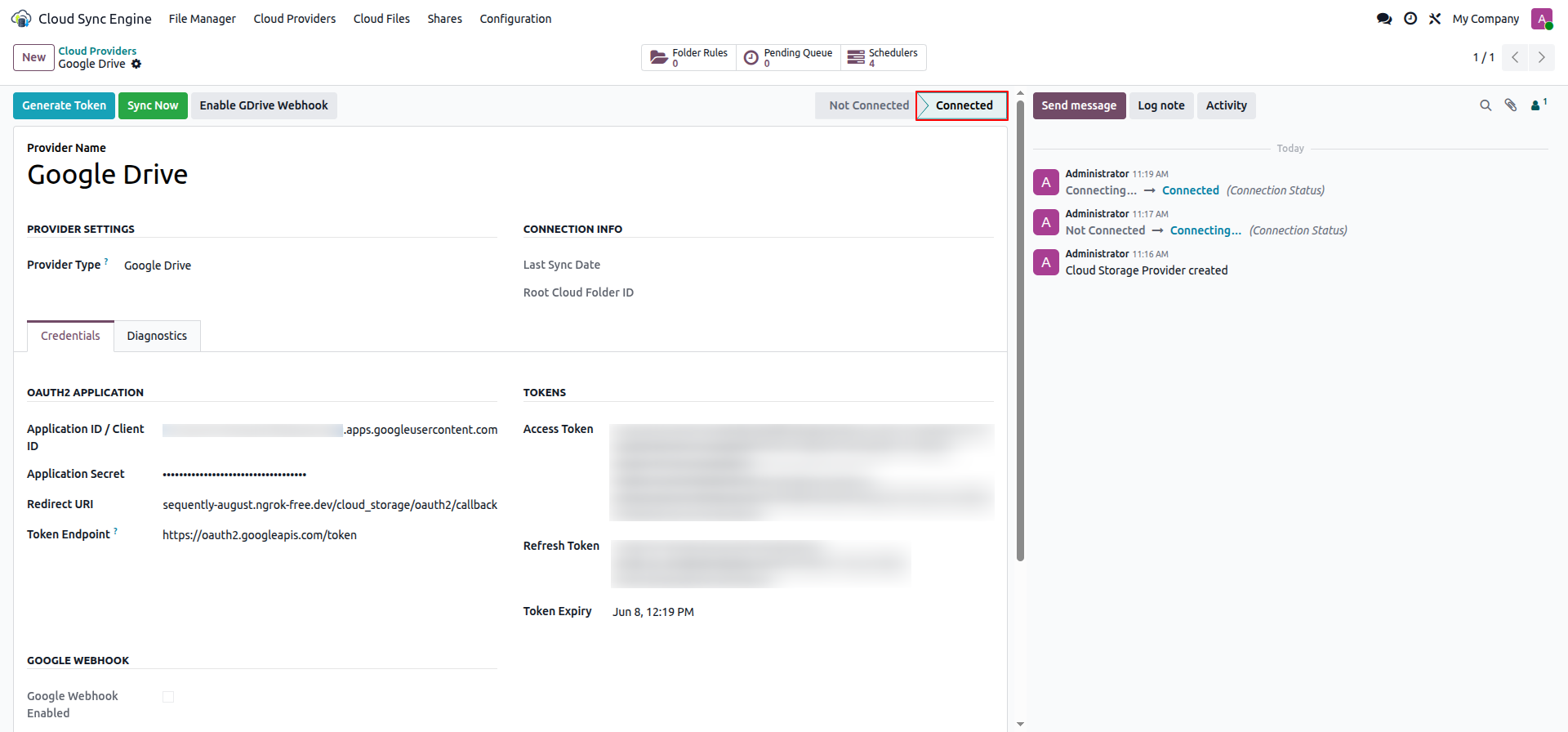The image size is (1568, 732).
Task: Click Send message button
Action: [1079, 105]
